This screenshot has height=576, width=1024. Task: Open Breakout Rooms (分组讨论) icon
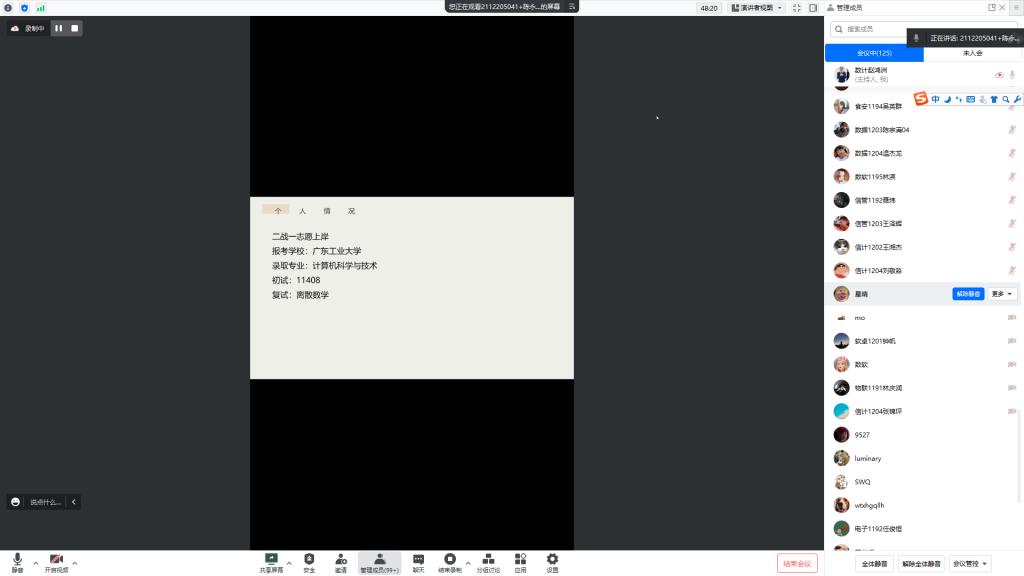pyautogui.click(x=488, y=561)
